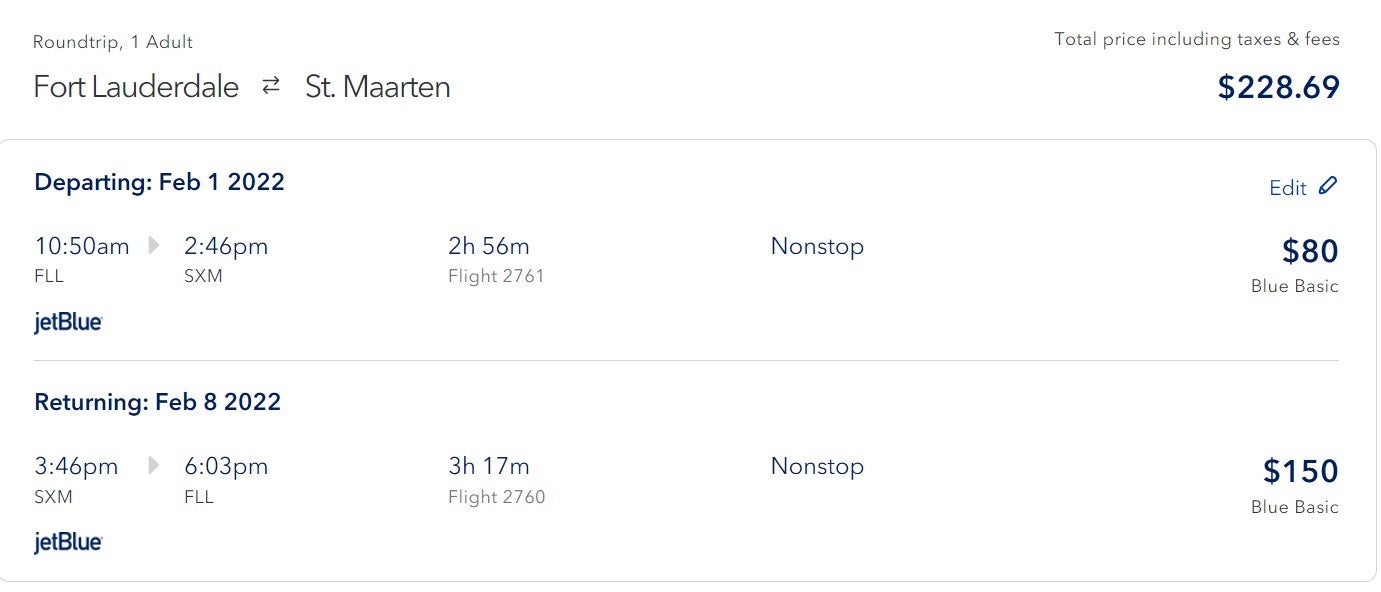Viewport: 1381px width, 592px height.
Task: Click the Departing: Feb 1 2022 heading
Action: 159,182
